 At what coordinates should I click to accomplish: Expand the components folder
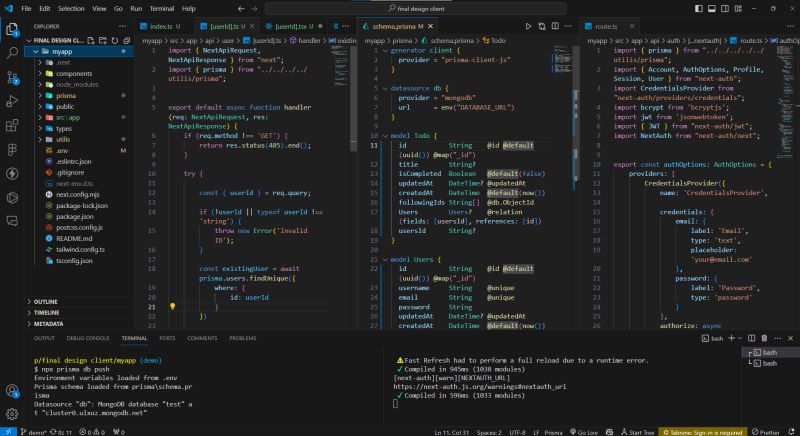pos(73,73)
